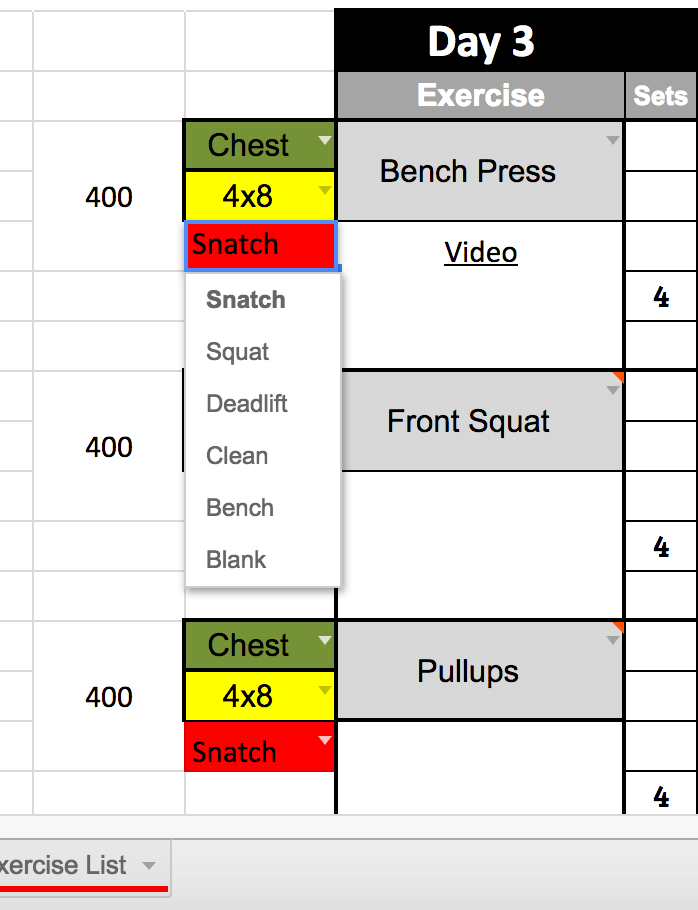Image resolution: width=698 pixels, height=910 pixels.
Task: Select the Blank option in dropdown
Action: (236, 560)
